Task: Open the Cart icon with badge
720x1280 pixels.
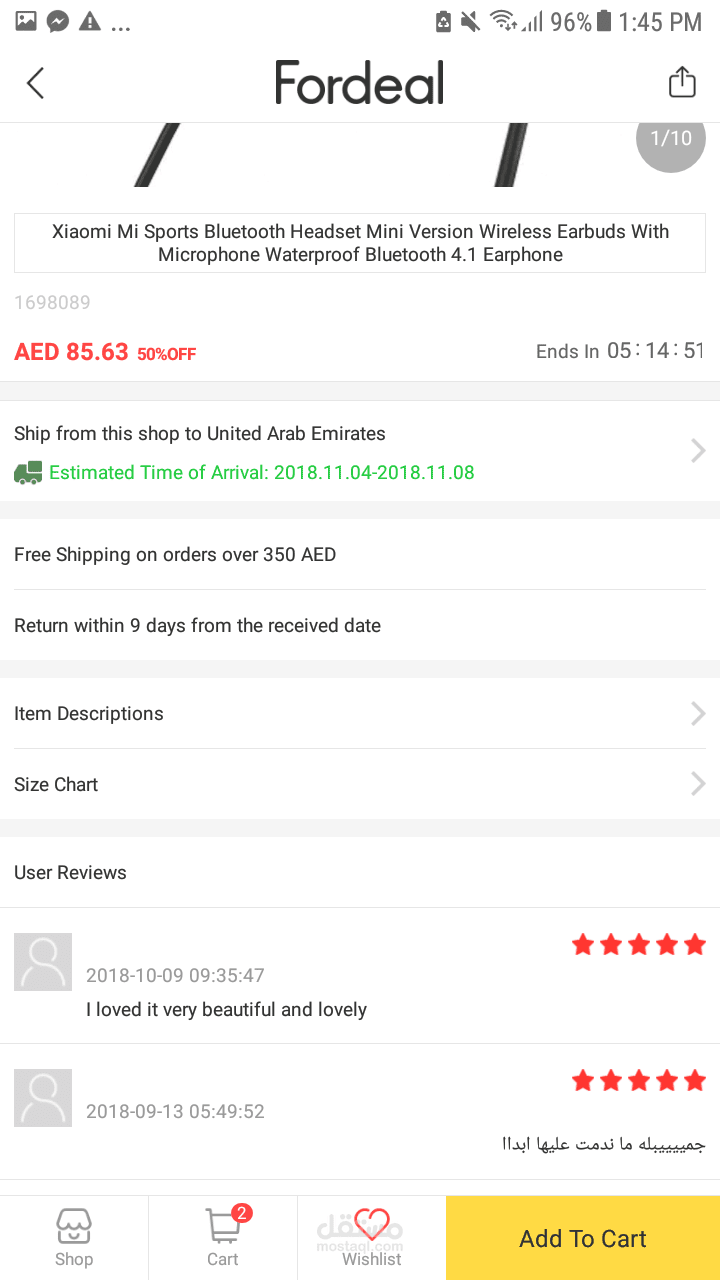Action: pyautogui.click(x=223, y=1226)
